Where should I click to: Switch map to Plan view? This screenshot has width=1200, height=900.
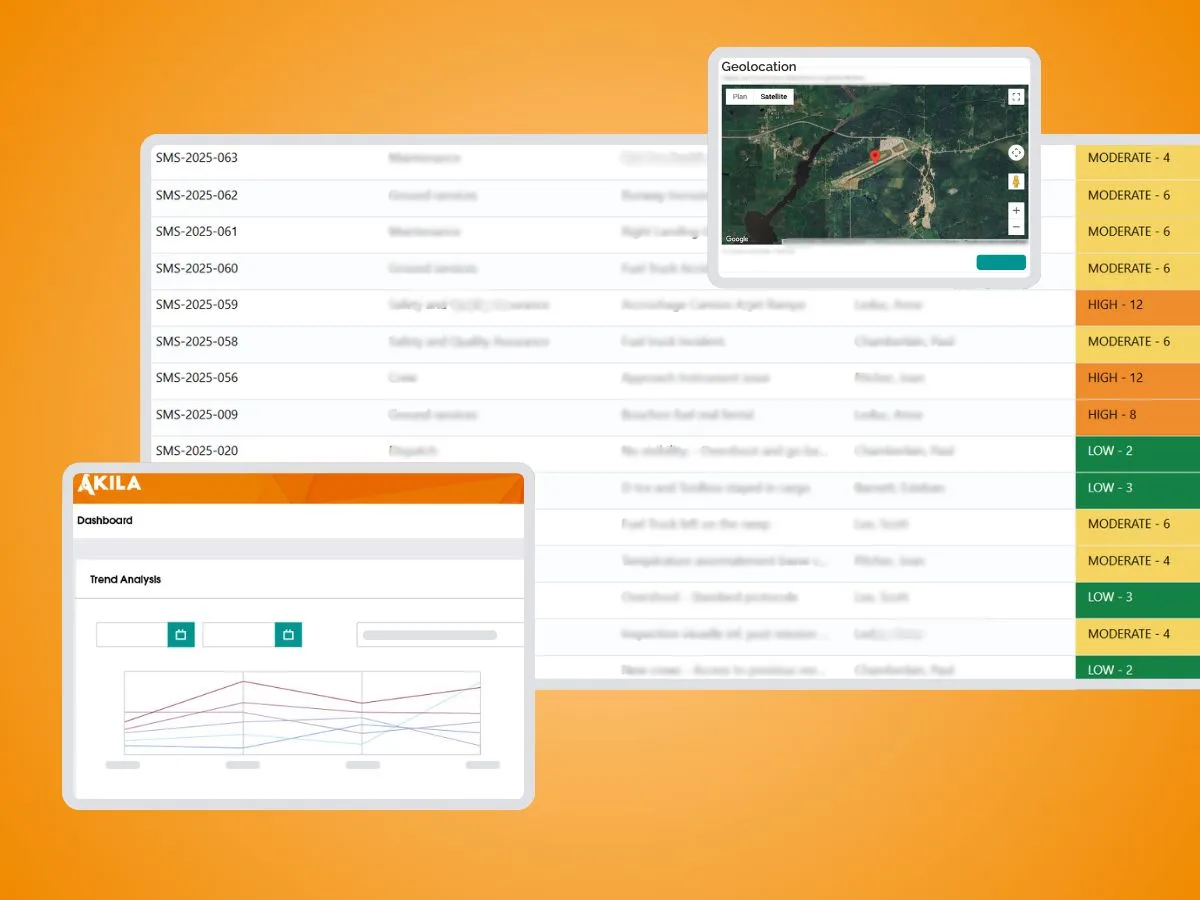pos(740,97)
